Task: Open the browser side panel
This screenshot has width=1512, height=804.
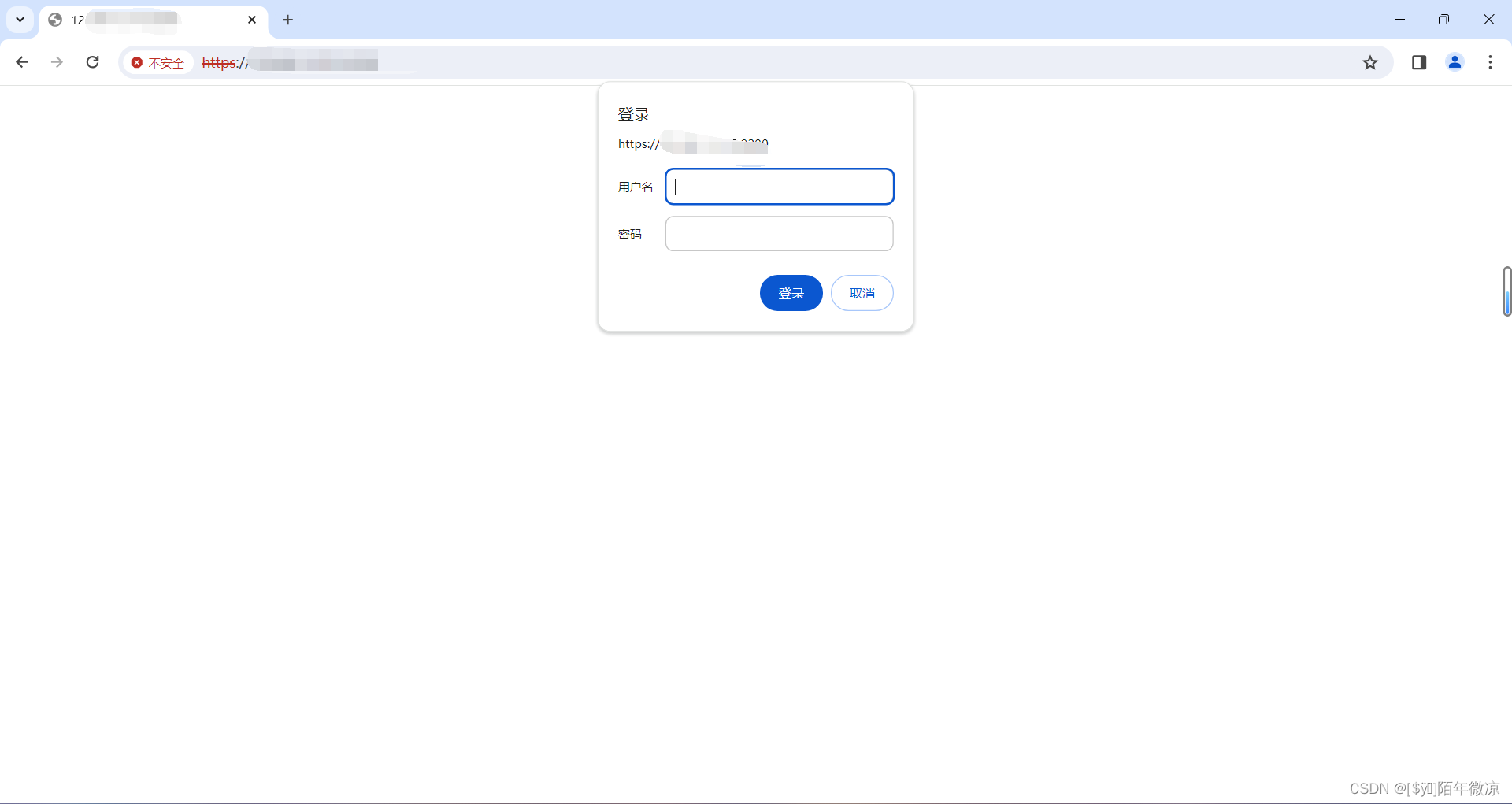Action: (x=1419, y=62)
